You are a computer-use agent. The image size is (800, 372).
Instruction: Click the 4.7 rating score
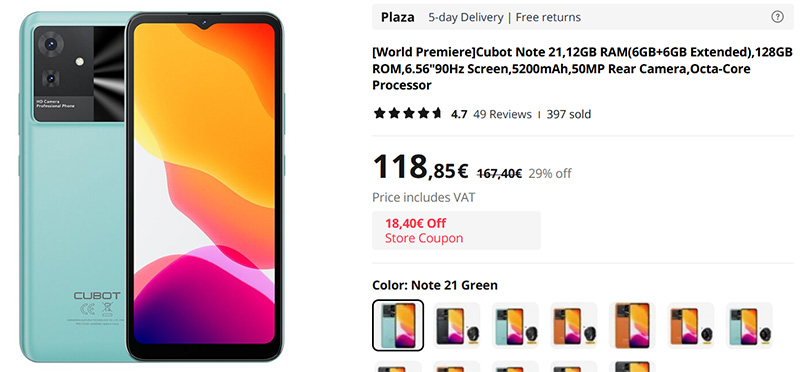[459, 114]
